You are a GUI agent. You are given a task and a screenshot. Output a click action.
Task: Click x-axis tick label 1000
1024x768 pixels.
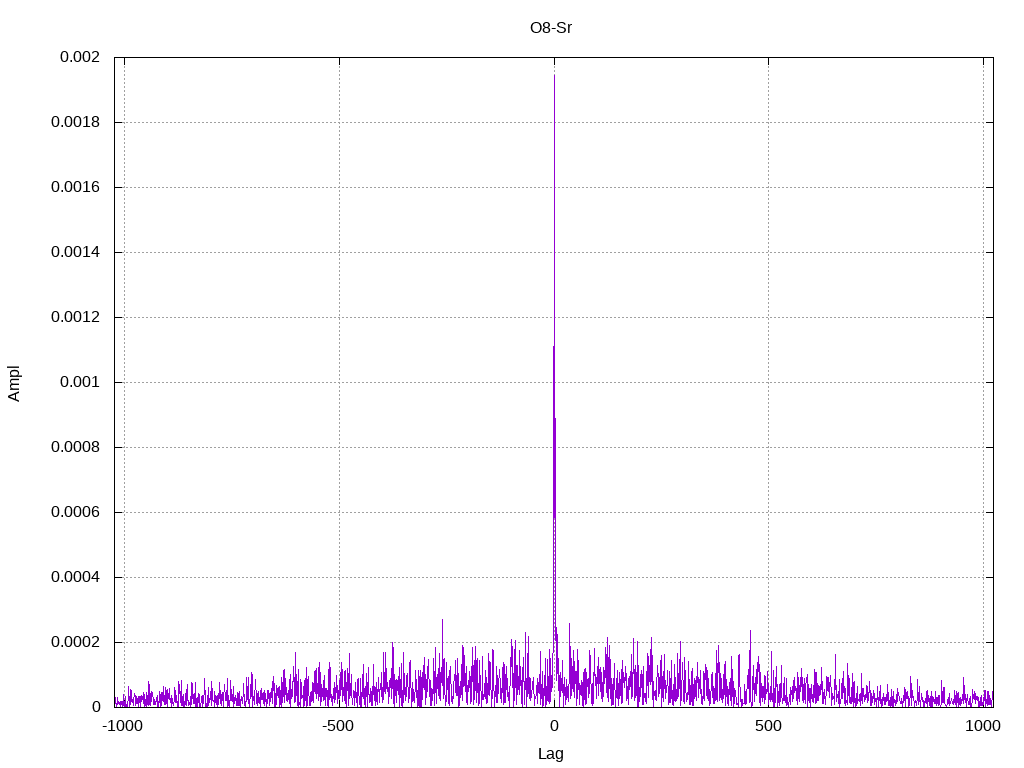point(983,726)
